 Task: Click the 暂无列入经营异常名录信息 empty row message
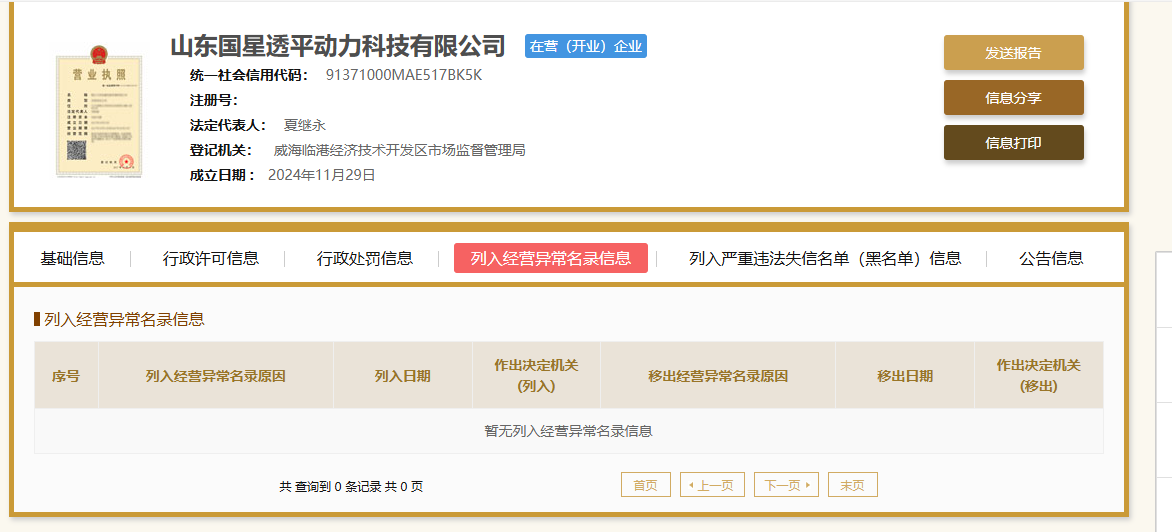(569, 431)
